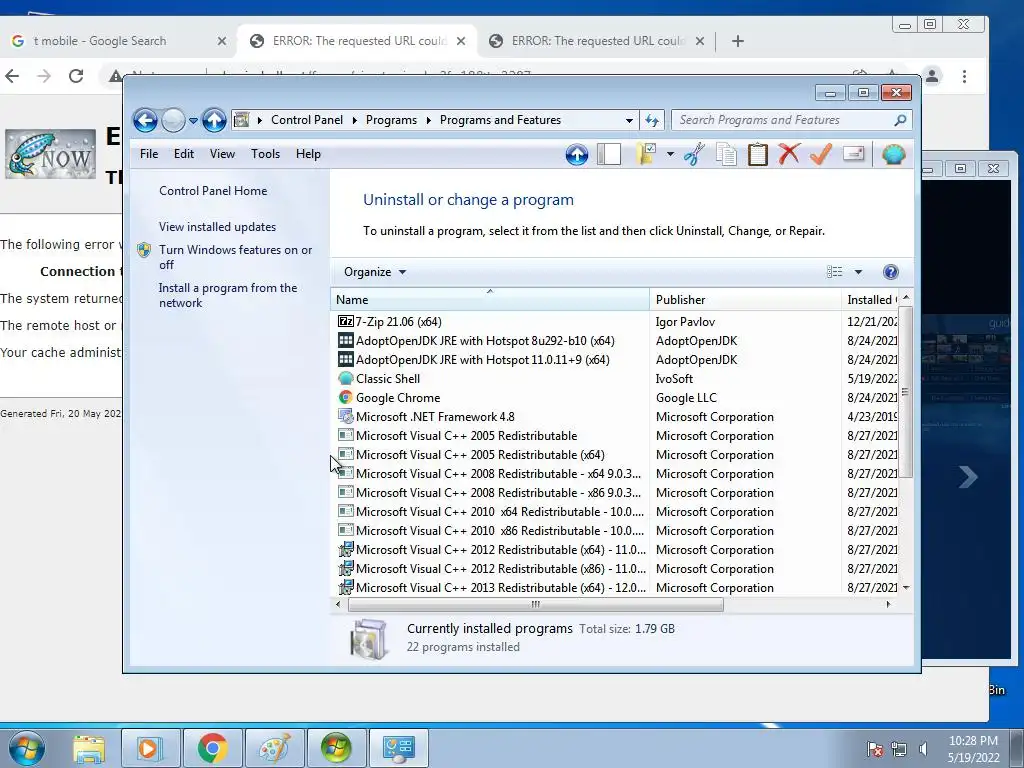Click the blue Up arrow beside address bar

[x=214, y=120]
